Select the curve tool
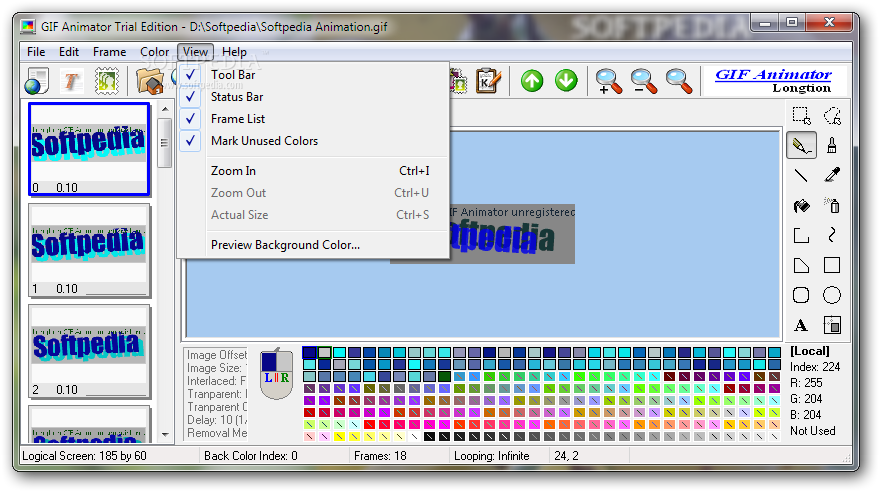This screenshot has width=880, height=492. point(832,235)
